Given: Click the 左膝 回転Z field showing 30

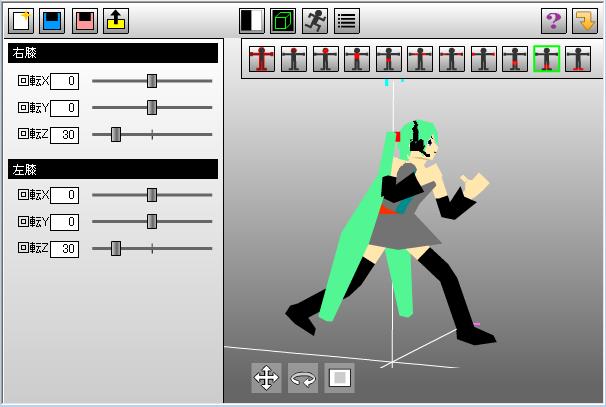Looking at the screenshot, I should tap(65, 249).
